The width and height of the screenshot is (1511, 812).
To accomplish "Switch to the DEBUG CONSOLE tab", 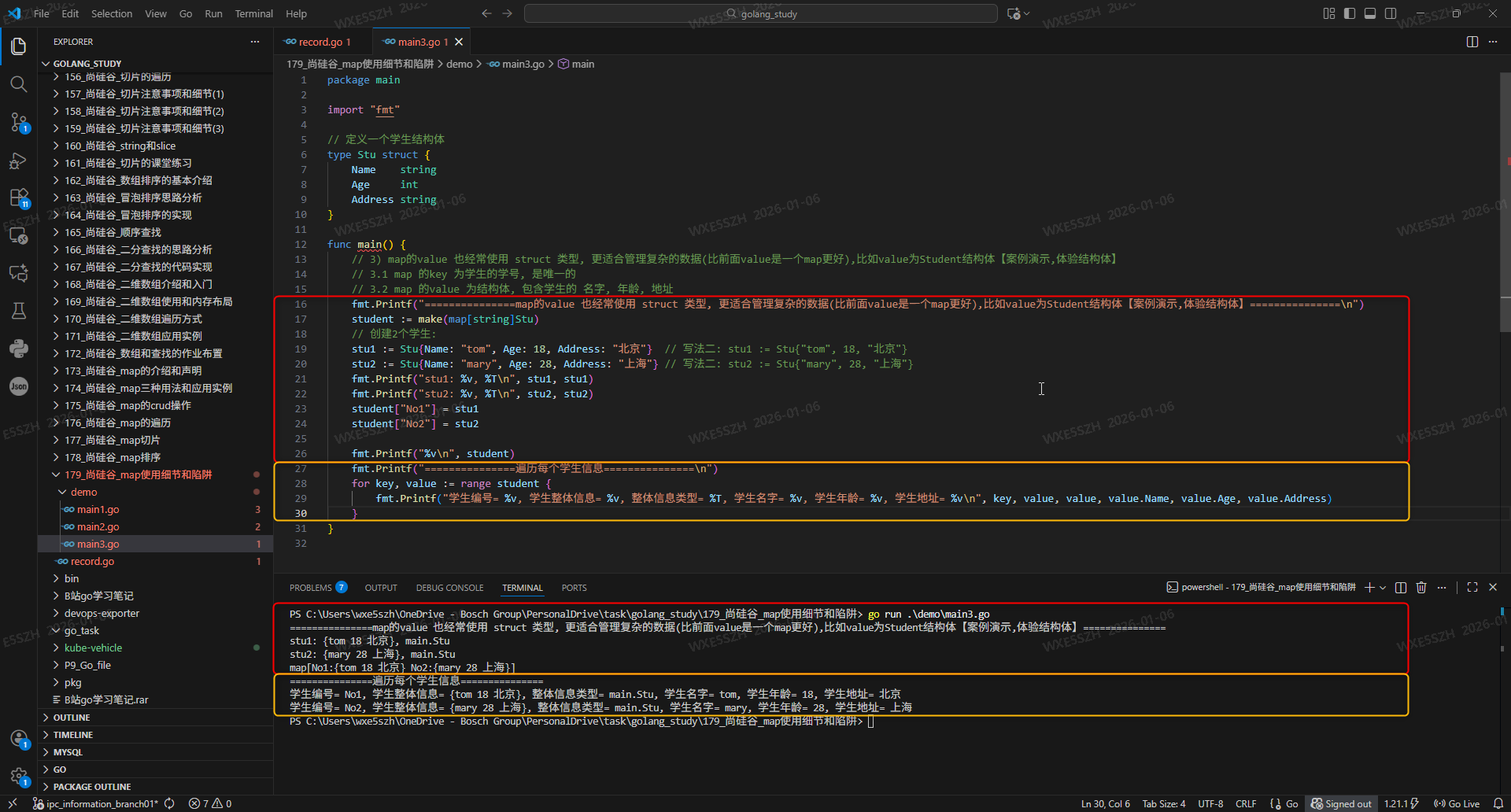I will tap(449, 588).
